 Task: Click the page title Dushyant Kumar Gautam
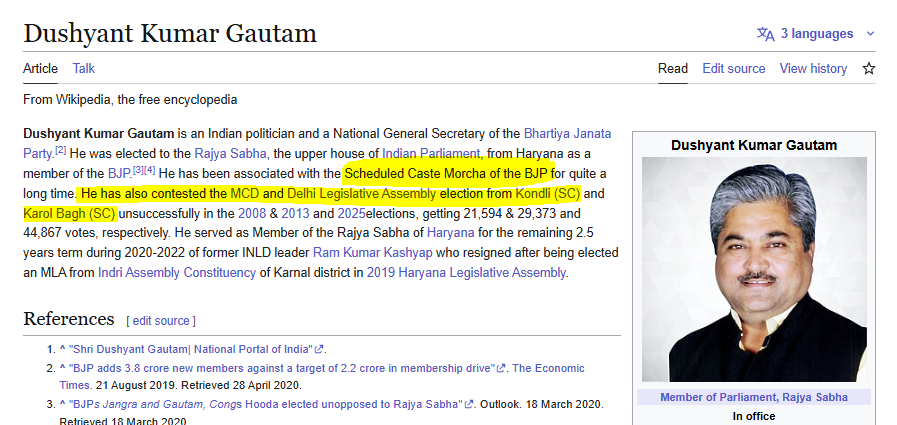pos(170,33)
